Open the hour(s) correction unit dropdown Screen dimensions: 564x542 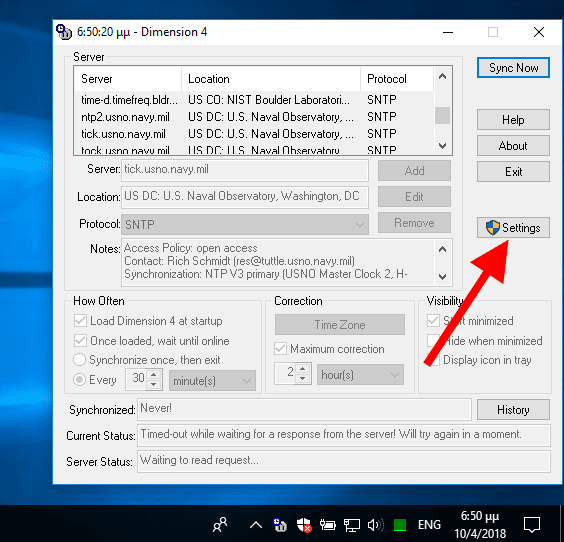[x=360, y=375]
